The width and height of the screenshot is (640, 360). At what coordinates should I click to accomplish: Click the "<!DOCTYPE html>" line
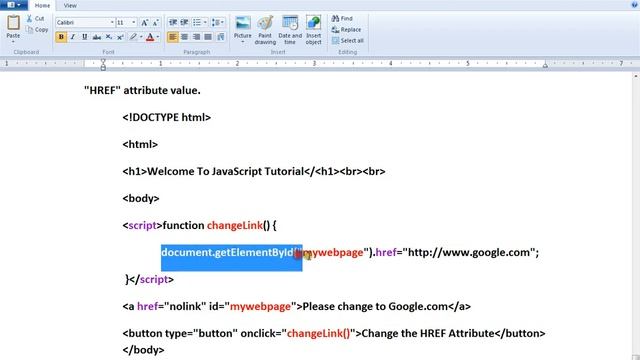click(167, 118)
